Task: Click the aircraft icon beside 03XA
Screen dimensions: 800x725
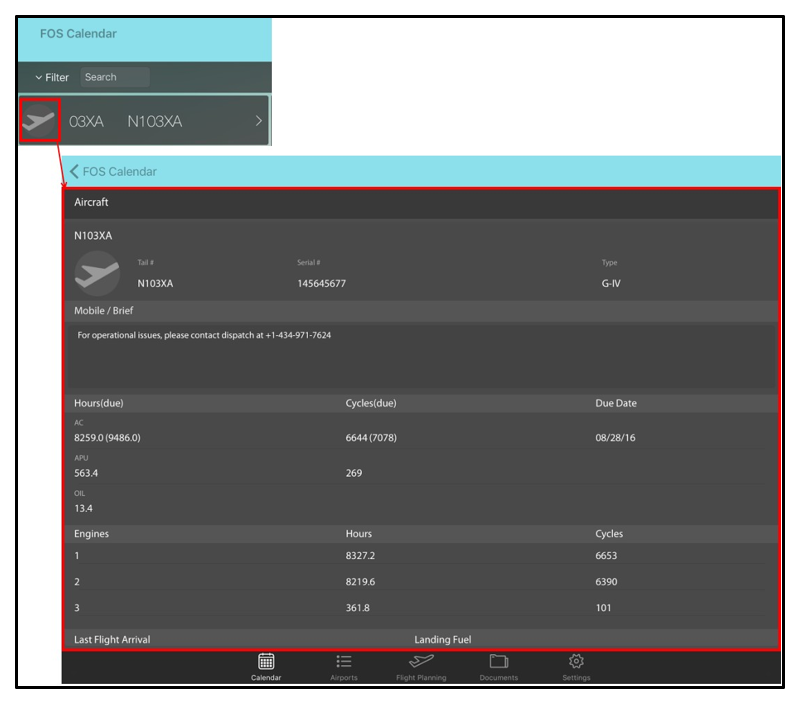Action: coord(40,121)
